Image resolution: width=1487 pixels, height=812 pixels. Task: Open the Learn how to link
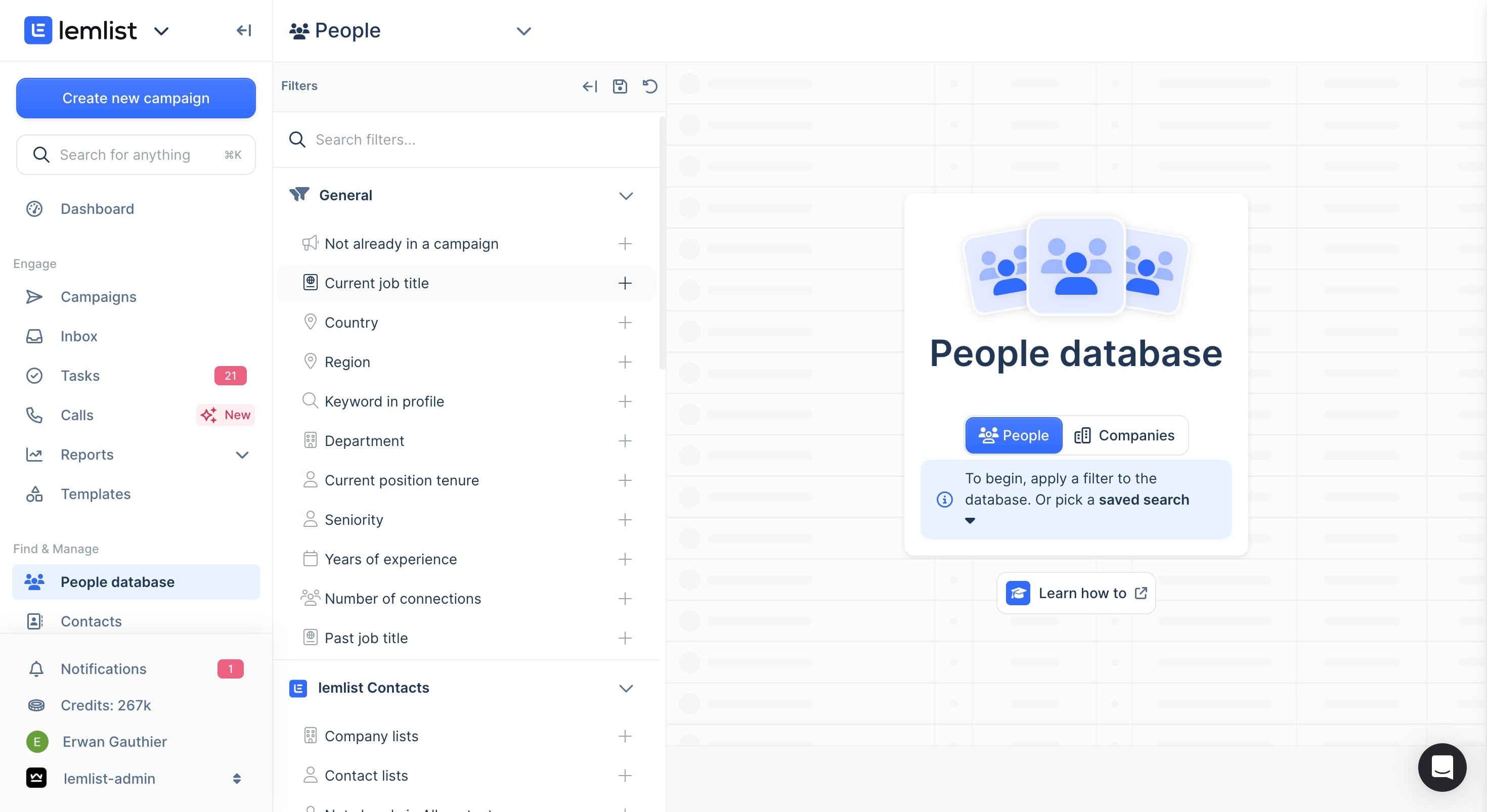(x=1076, y=593)
